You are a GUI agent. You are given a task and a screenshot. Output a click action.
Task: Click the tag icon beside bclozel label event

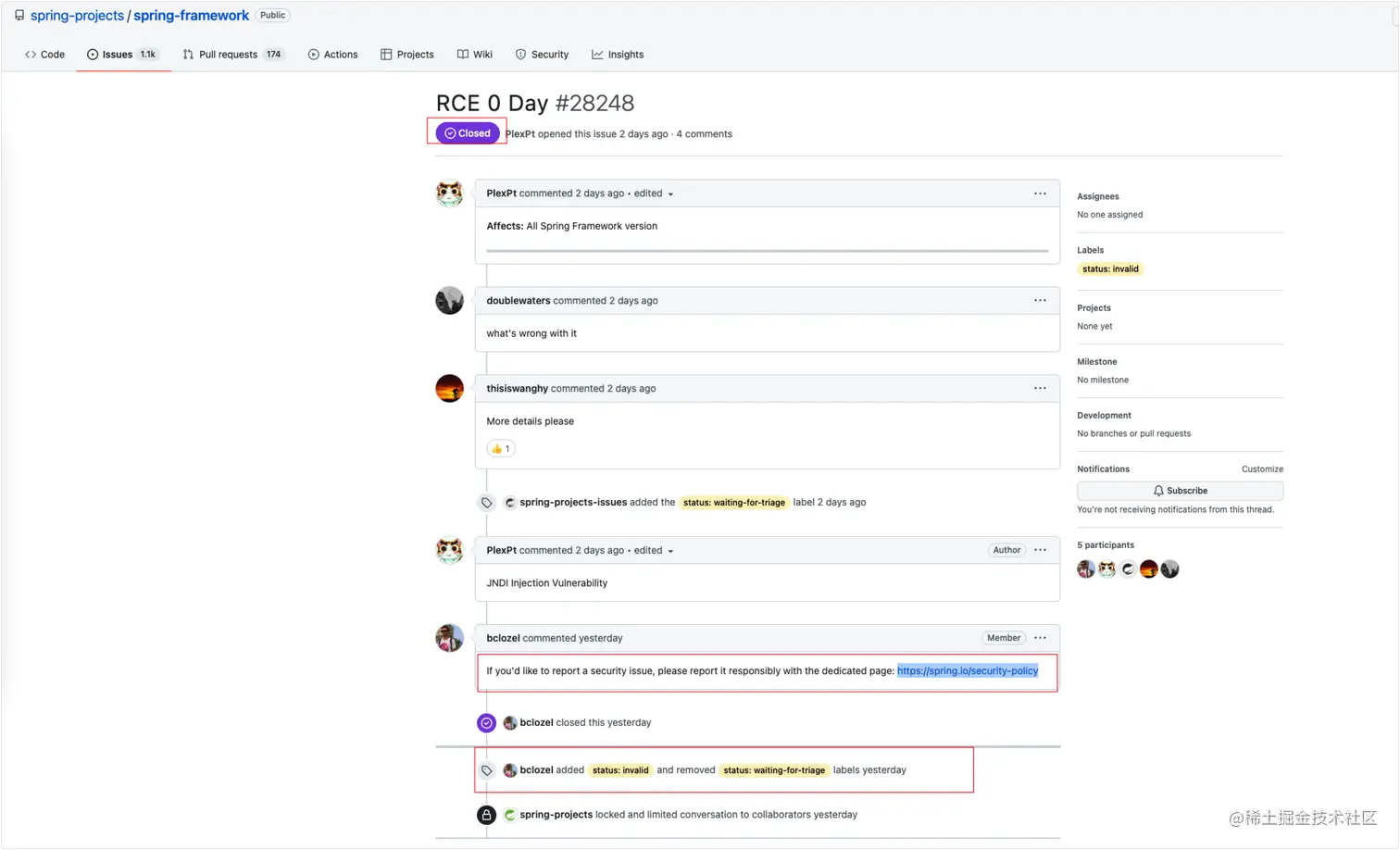[486, 770]
